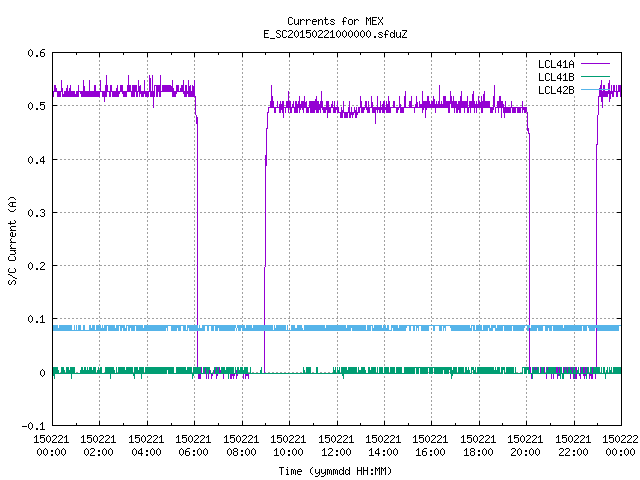This screenshot has height=480, width=640.
Task: Click the y-axis tick value 0.1
Action: (36, 319)
